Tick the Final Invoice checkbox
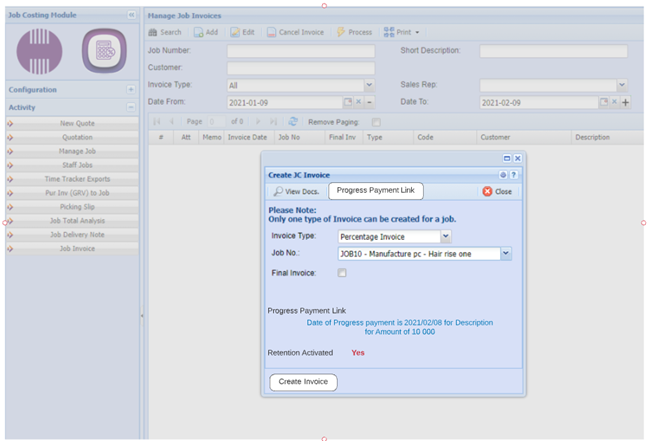 point(342,272)
